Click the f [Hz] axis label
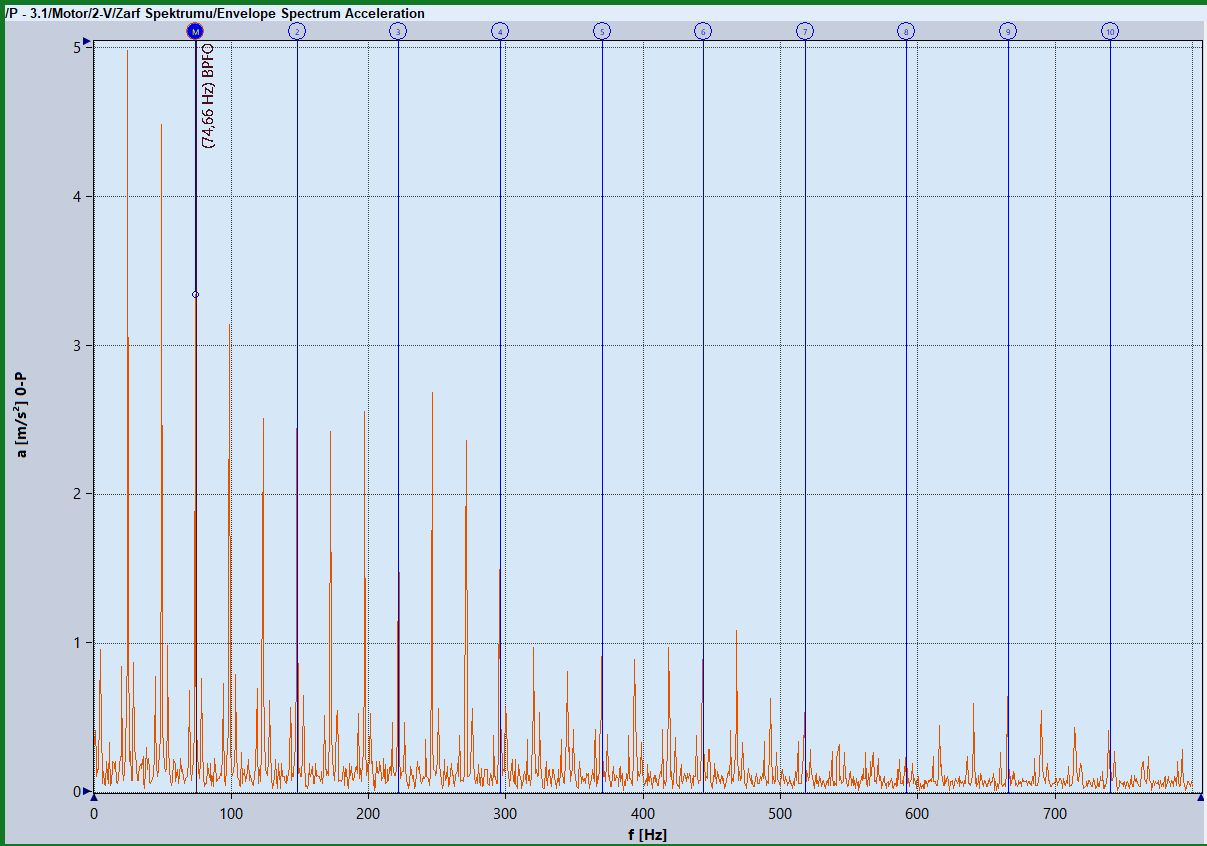1207x846 pixels. (x=648, y=834)
